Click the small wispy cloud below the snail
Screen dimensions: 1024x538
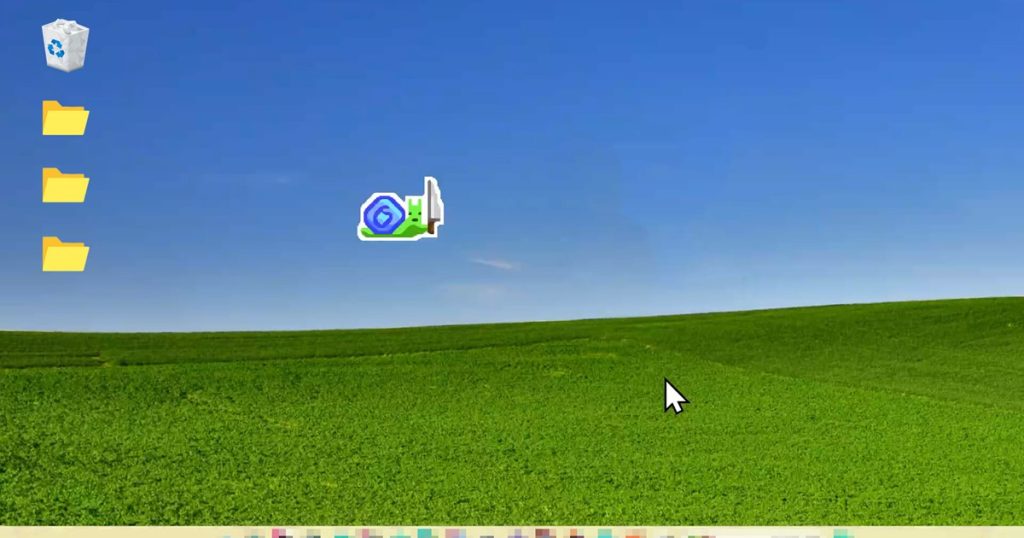495,264
